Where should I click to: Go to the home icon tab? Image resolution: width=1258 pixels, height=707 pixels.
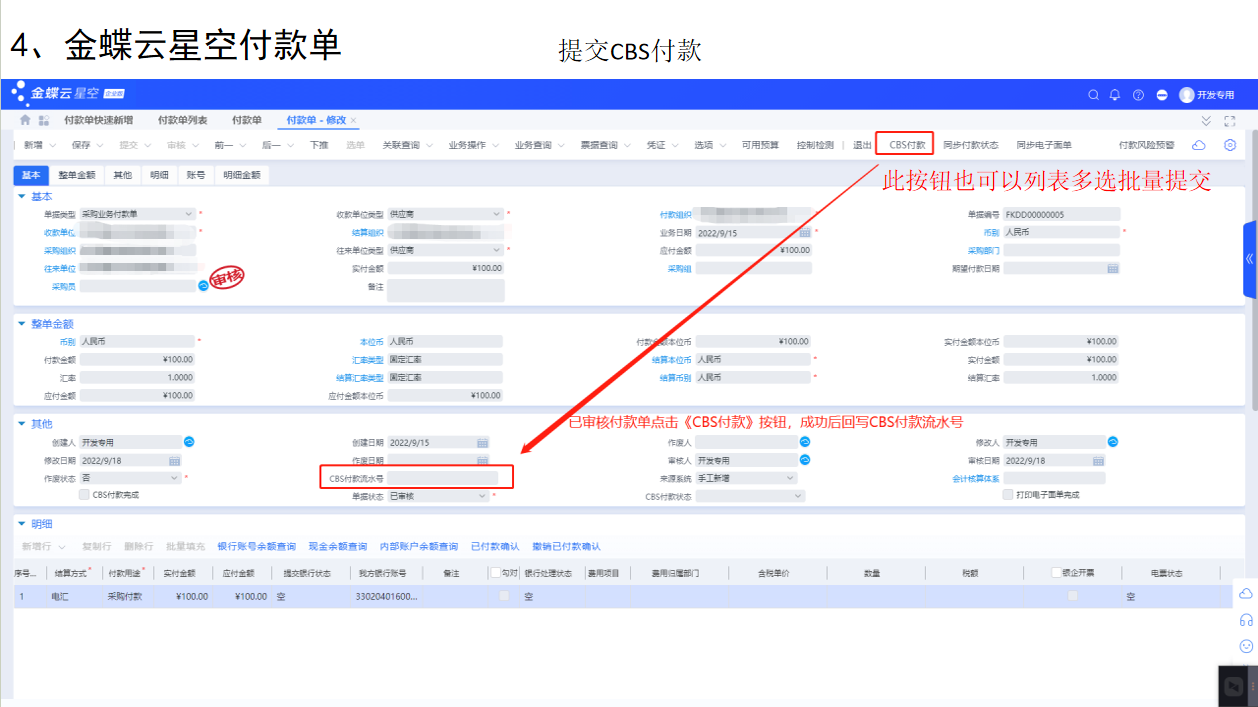(x=25, y=120)
